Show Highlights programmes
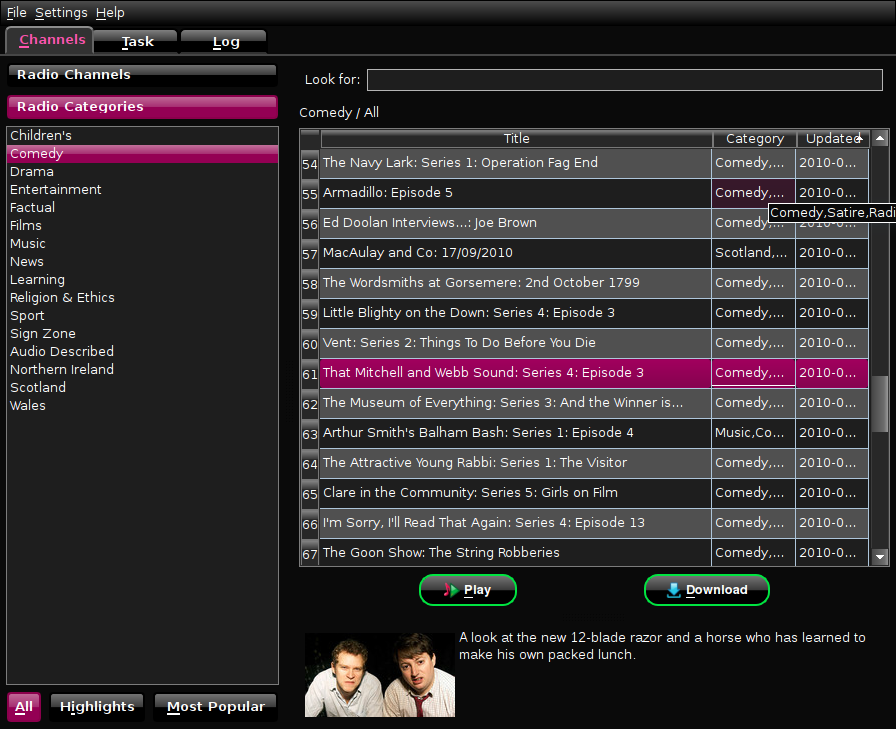 [x=97, y=707]
